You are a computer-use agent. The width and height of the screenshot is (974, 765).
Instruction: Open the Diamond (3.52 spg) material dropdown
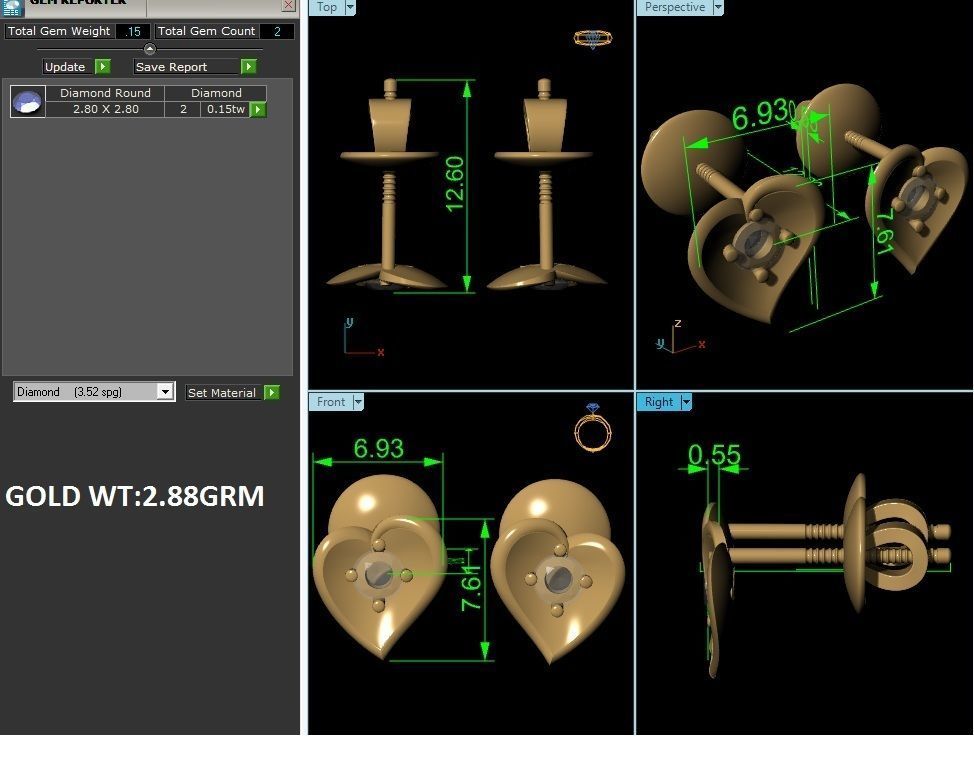(165, 392)
